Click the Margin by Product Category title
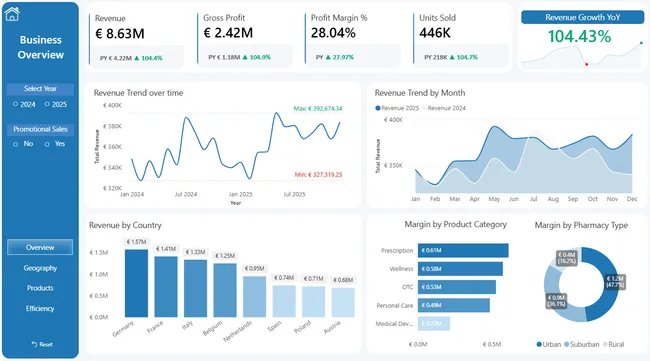Viewport: 650px width, 361px height. [456, 224]
